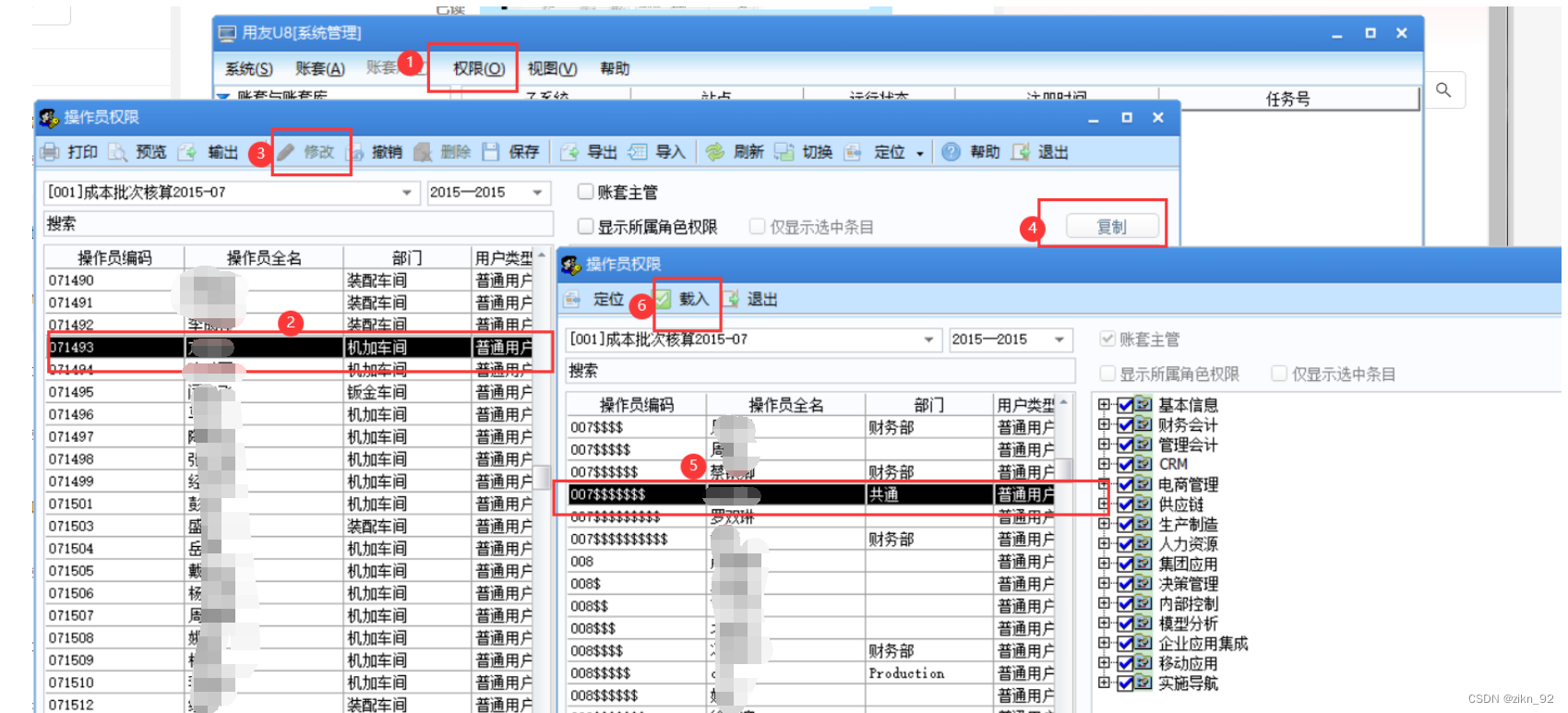Toggle the 生产制造 permission checkbox

click(x=1125, y=524)
